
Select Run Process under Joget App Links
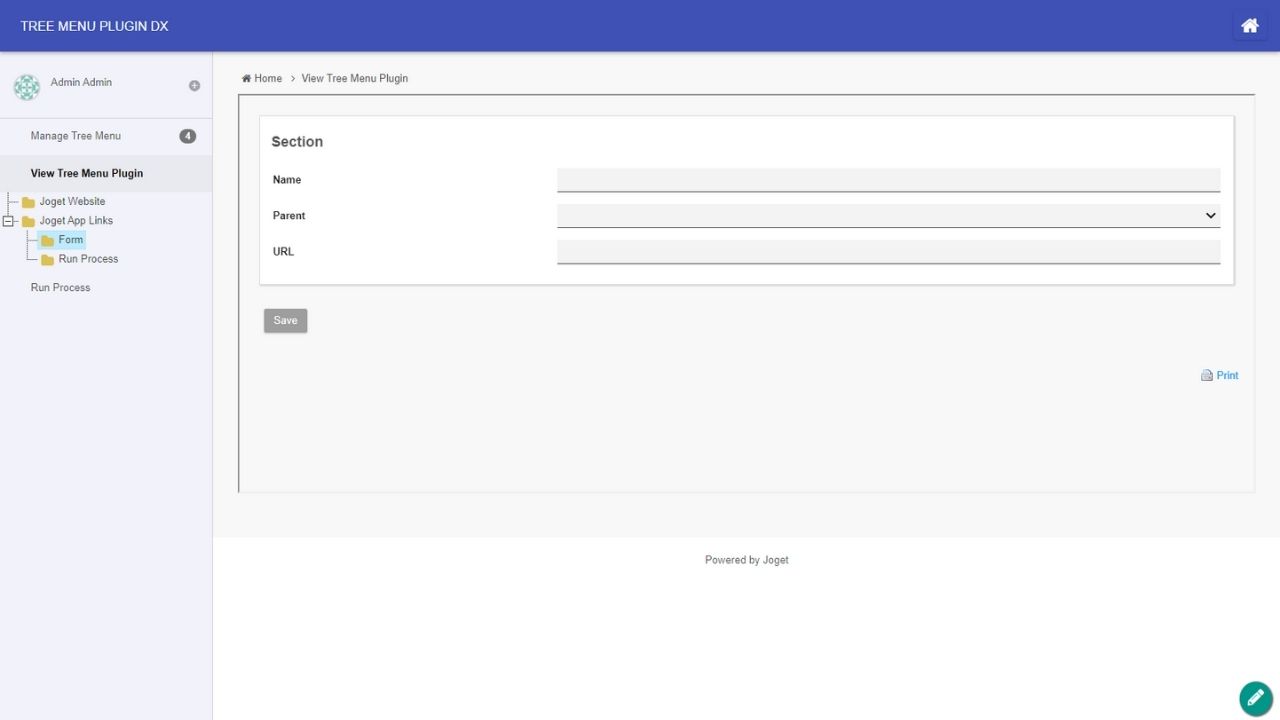pos(88,259)
